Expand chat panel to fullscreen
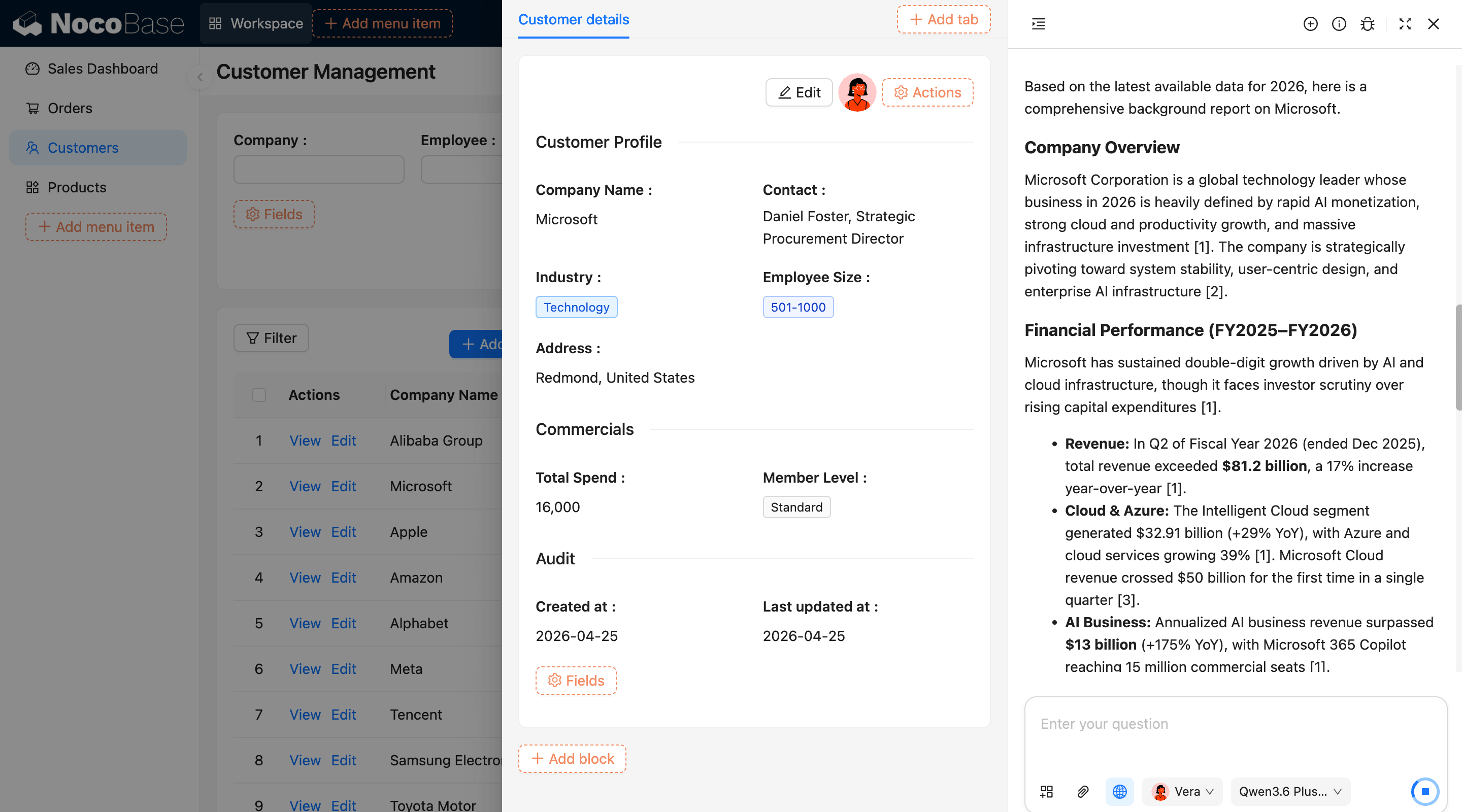Image resolution: width=1462 pixels, height=812 pixels. [x=1405, y=24]
